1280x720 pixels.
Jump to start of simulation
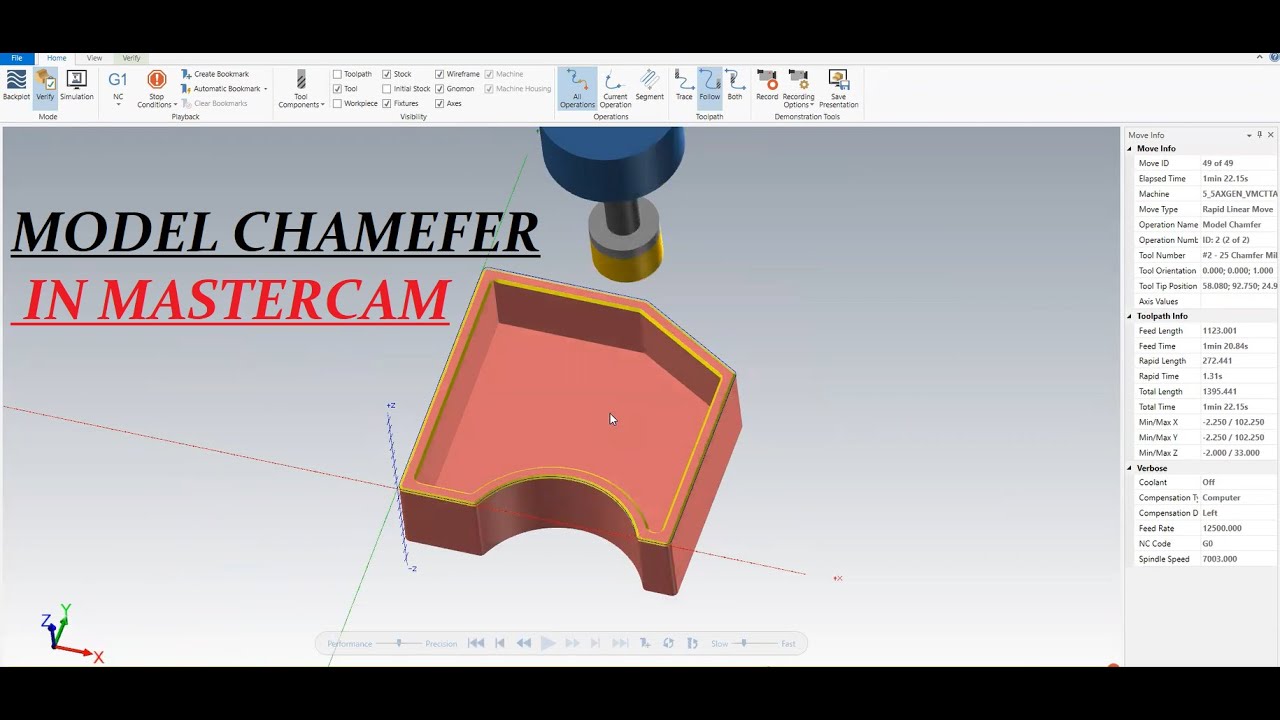coord(476,643)
